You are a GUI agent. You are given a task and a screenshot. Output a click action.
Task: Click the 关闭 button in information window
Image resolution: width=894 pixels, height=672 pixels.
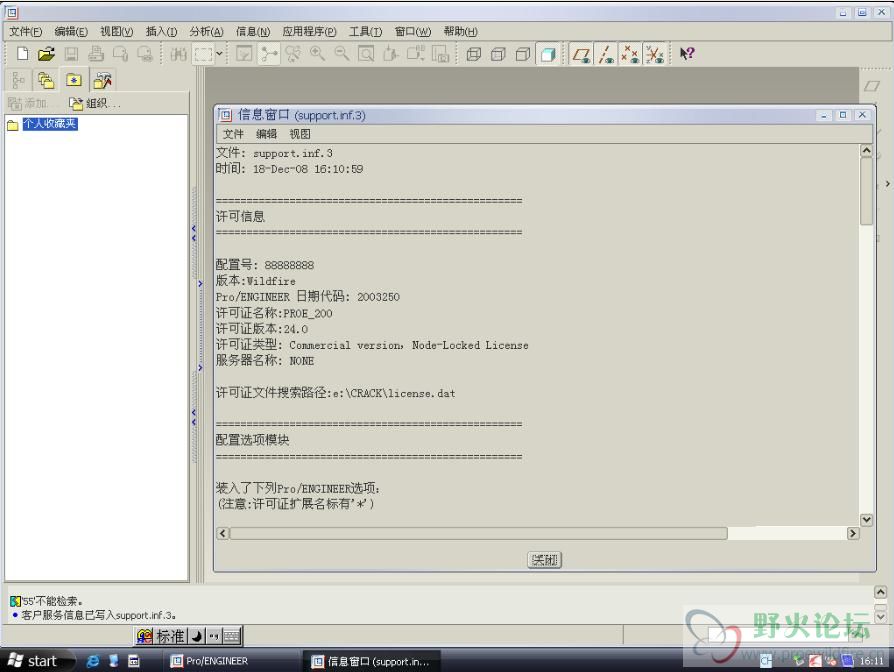[544, 560]
